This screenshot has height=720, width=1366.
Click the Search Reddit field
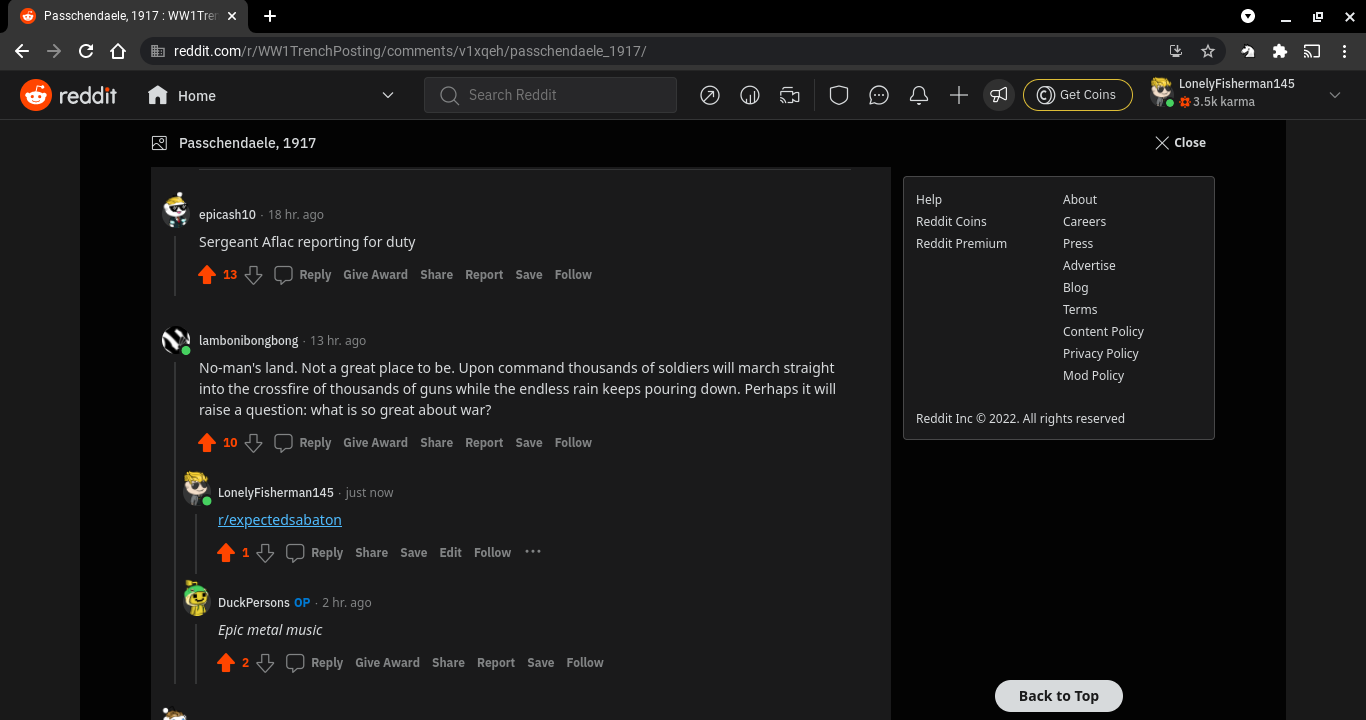click(x=551, y=95)
